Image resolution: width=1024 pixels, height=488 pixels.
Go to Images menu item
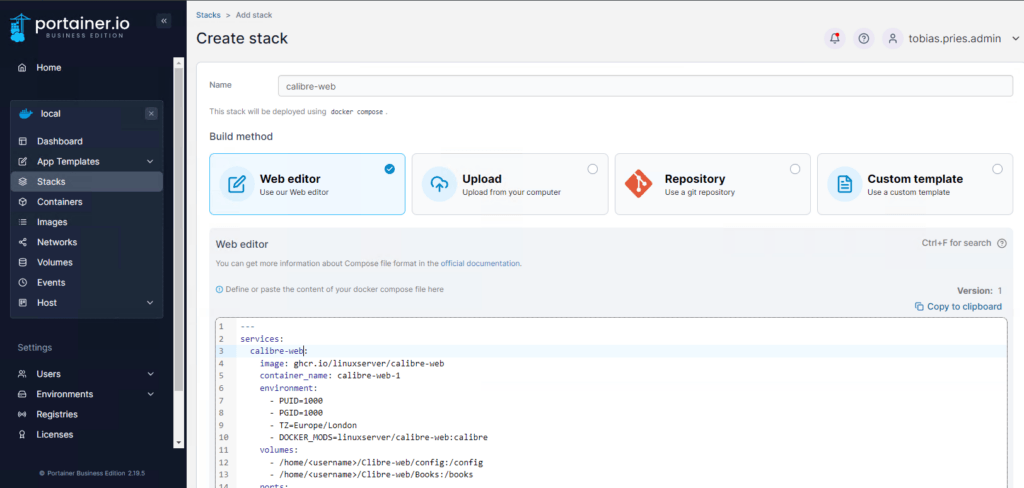pos(52,222)
